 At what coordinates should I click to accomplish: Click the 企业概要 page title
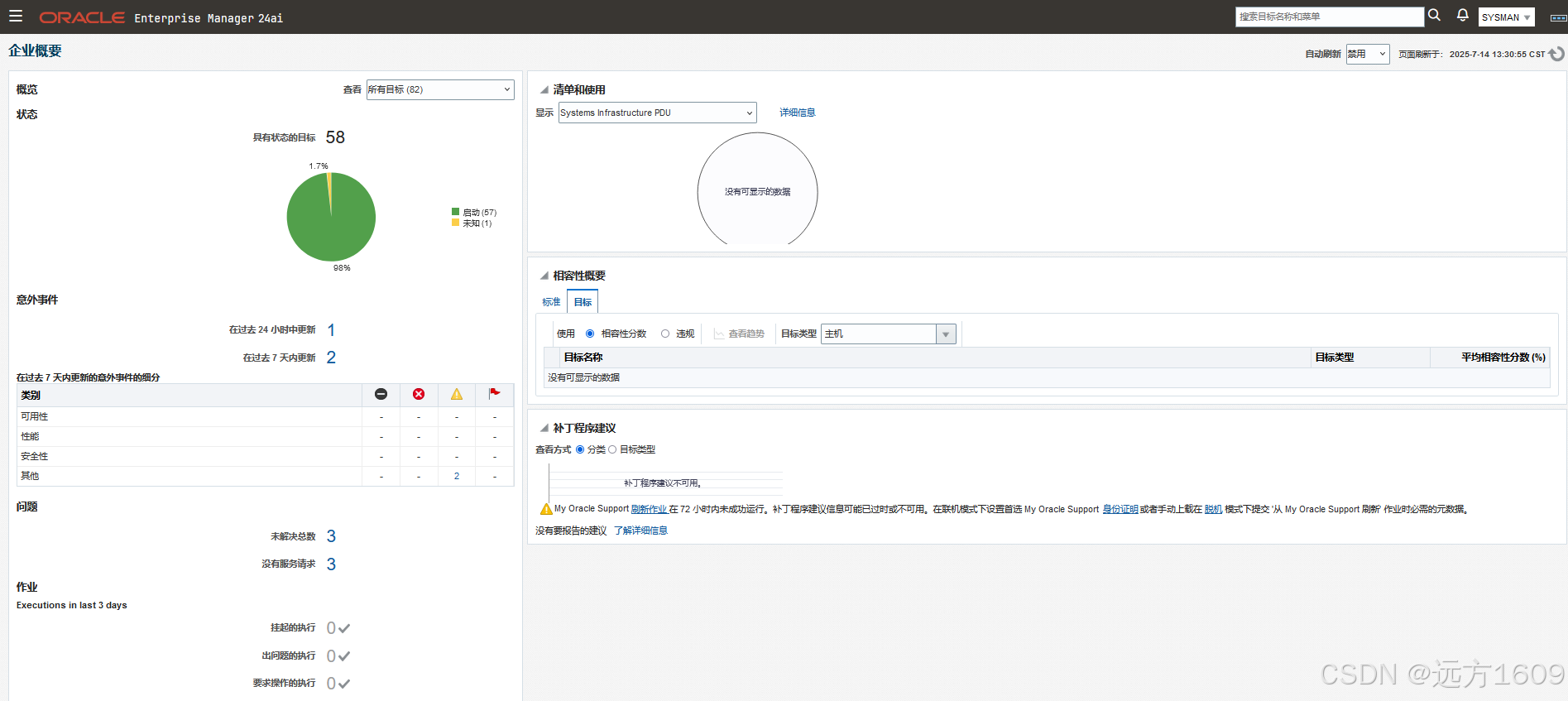click(35, 50)
